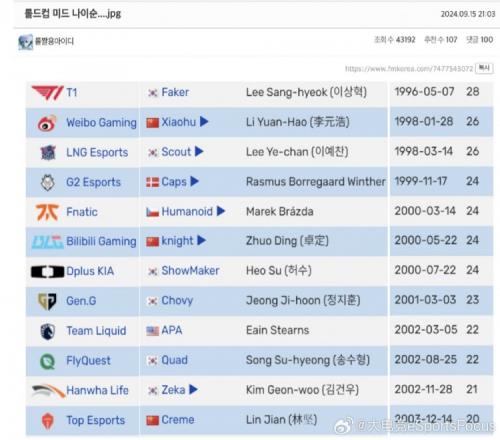Click the poster's profile avatar
Image resolution: width=500 pixels, height=440 pixels.
[x=26, y=42]
